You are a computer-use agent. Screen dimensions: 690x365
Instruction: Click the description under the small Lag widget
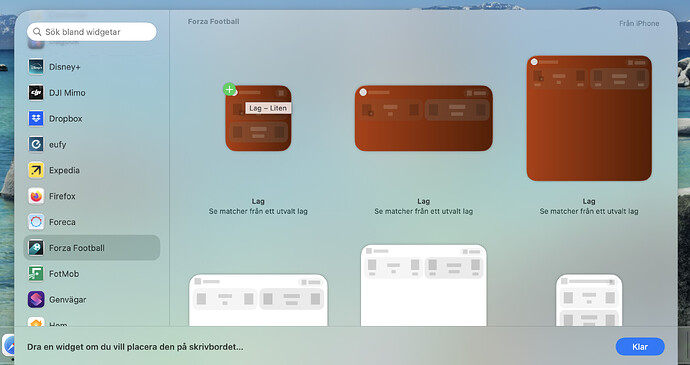point(258,211)
